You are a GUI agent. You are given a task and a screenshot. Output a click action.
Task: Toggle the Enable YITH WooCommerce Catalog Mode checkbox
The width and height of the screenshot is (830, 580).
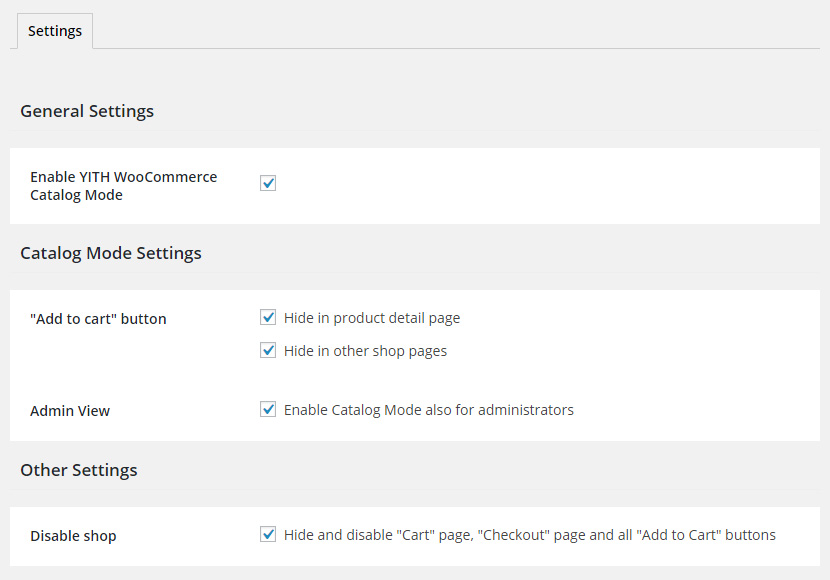coord(268,183)
